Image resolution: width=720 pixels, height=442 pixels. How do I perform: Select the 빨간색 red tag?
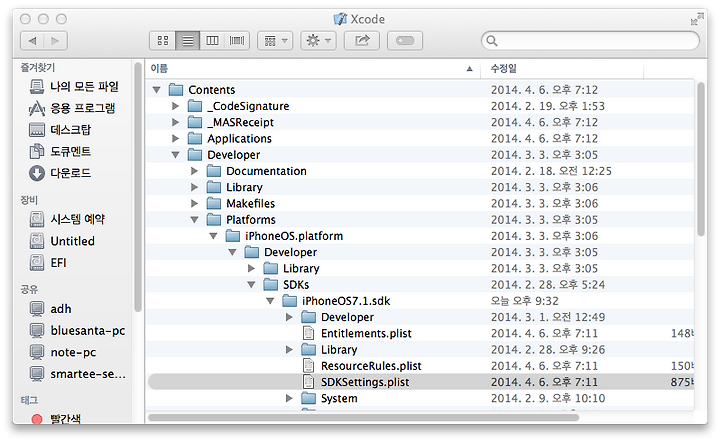point(56,418)
